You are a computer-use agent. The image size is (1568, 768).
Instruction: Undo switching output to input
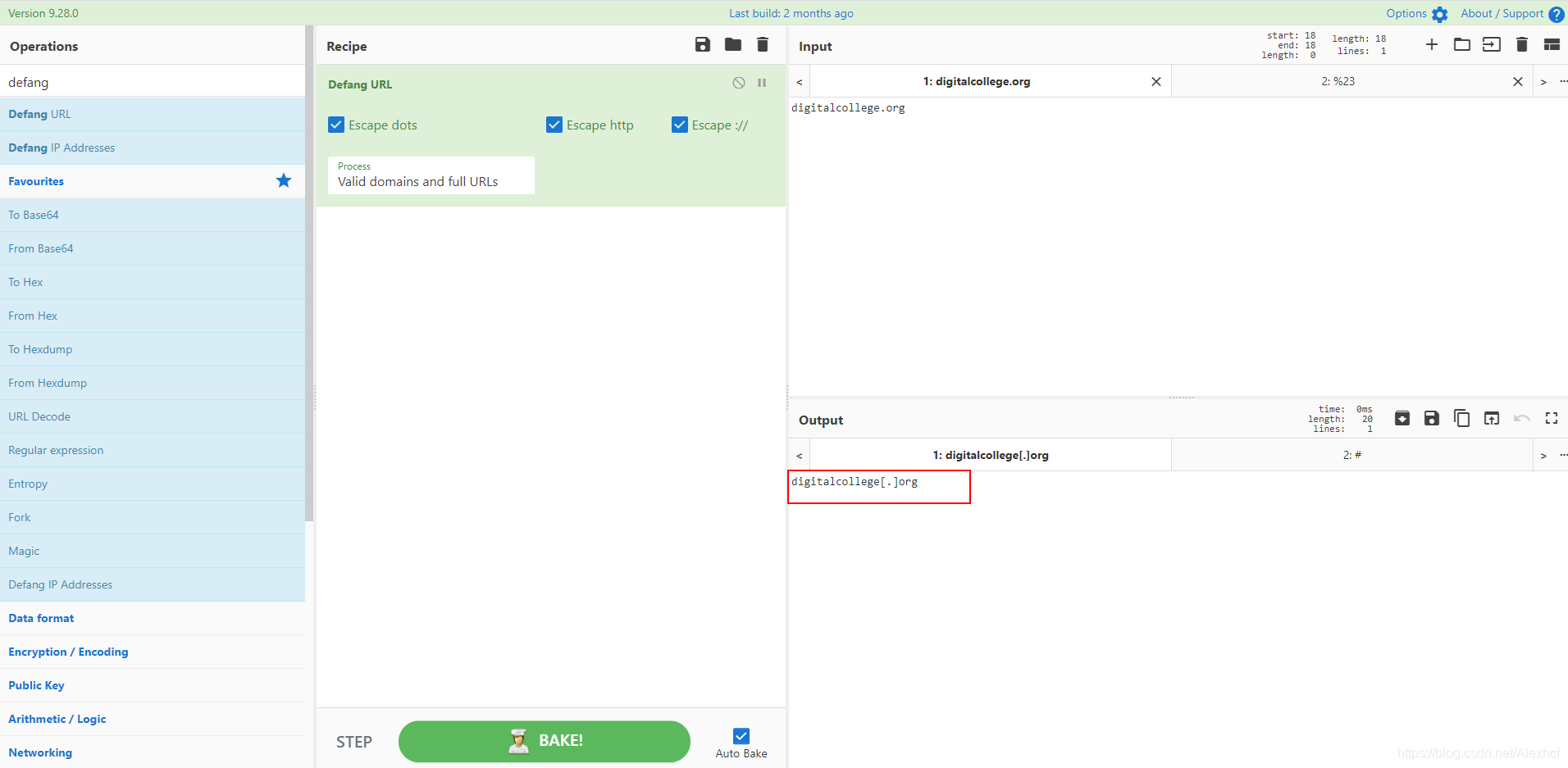[1522, 418]
